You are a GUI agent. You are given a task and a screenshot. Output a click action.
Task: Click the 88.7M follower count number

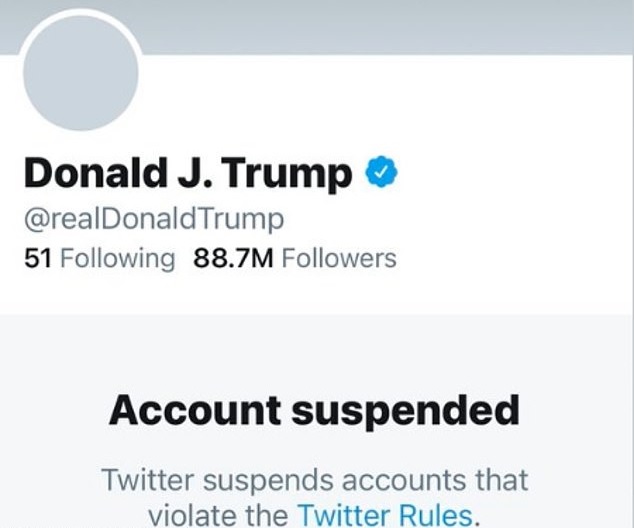(x=234, y=258)
